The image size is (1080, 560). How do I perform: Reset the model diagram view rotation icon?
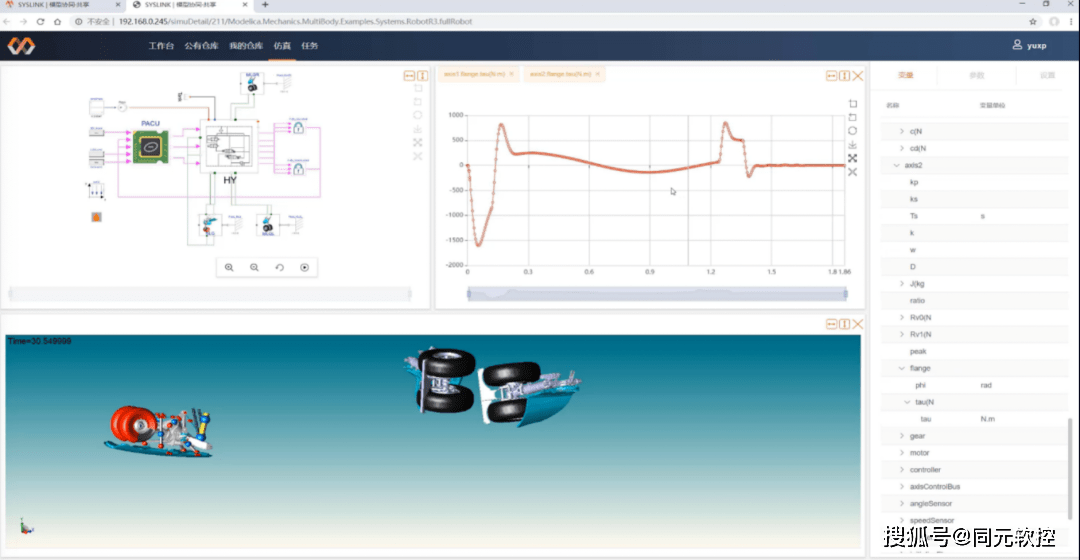coord(280,267)
